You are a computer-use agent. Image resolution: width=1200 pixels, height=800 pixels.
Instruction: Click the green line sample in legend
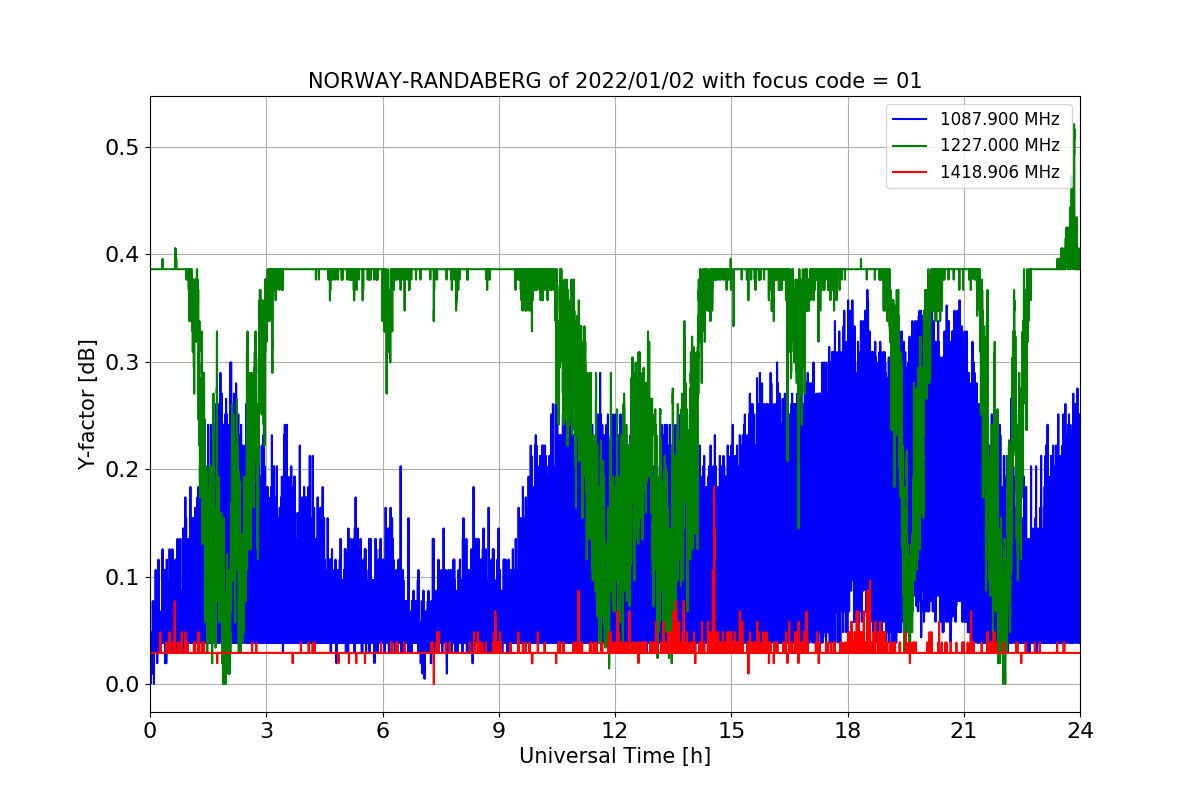tap(911, 145)
